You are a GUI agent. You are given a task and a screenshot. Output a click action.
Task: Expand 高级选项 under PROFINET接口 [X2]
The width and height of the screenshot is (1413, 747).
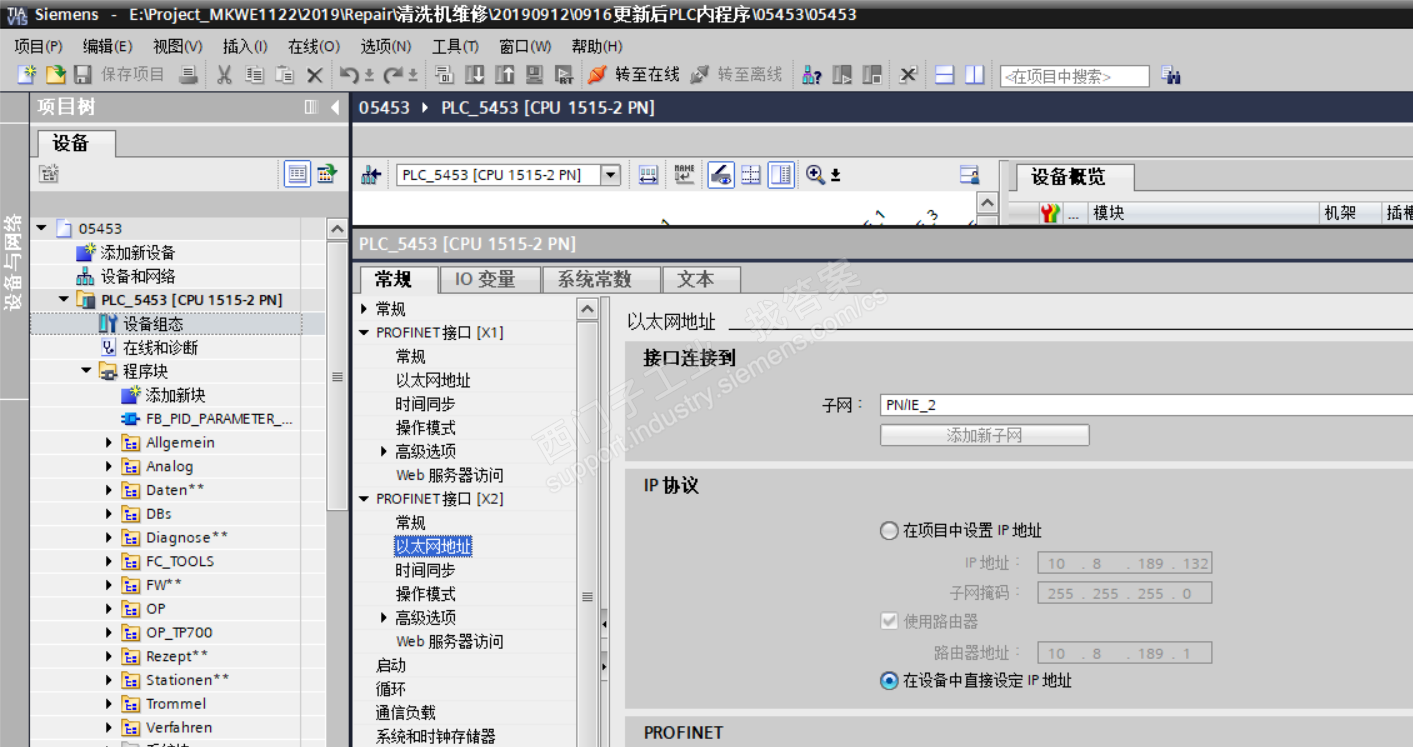[x=384, y=618]
